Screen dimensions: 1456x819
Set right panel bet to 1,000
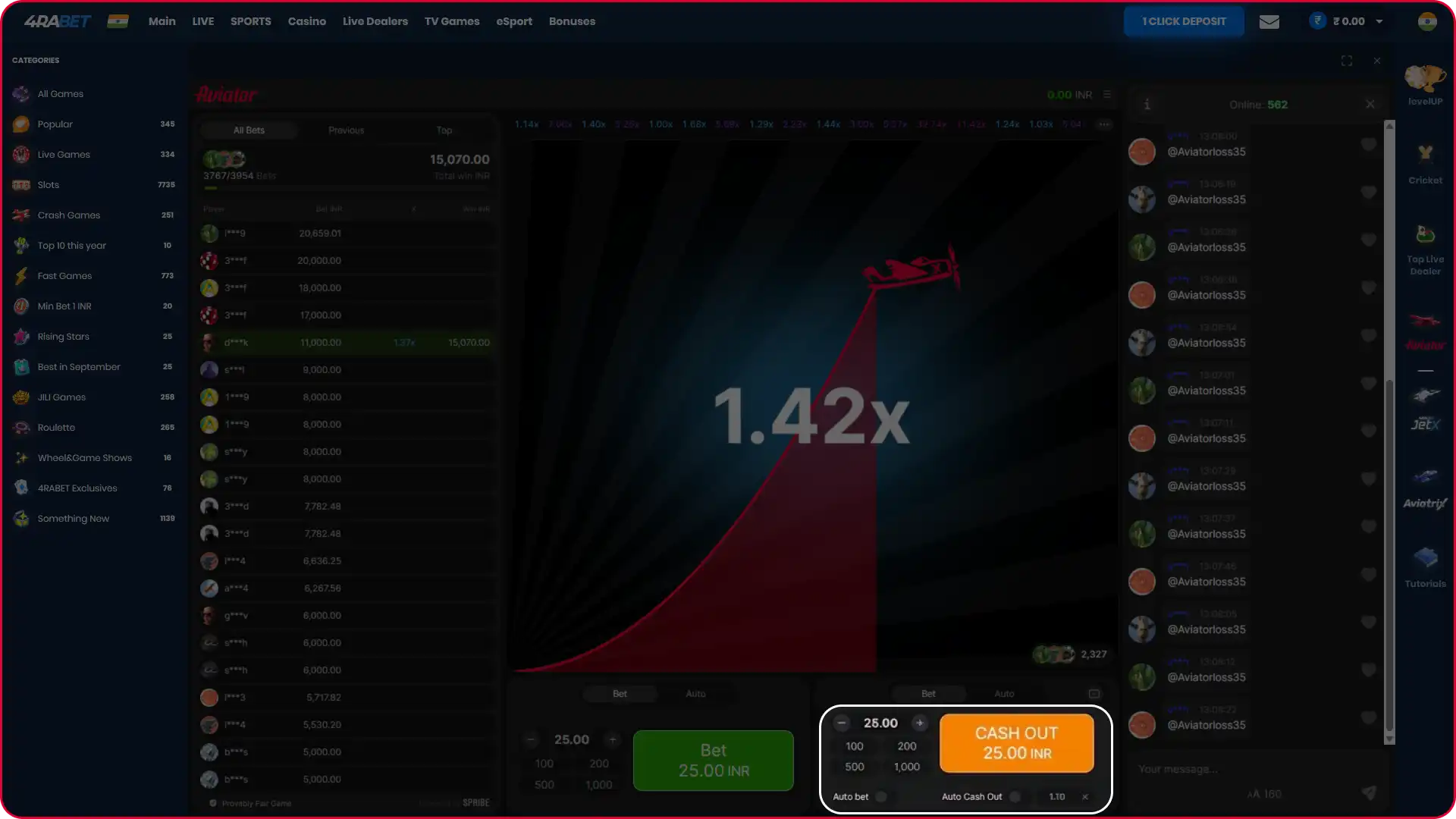coord(907,767)
